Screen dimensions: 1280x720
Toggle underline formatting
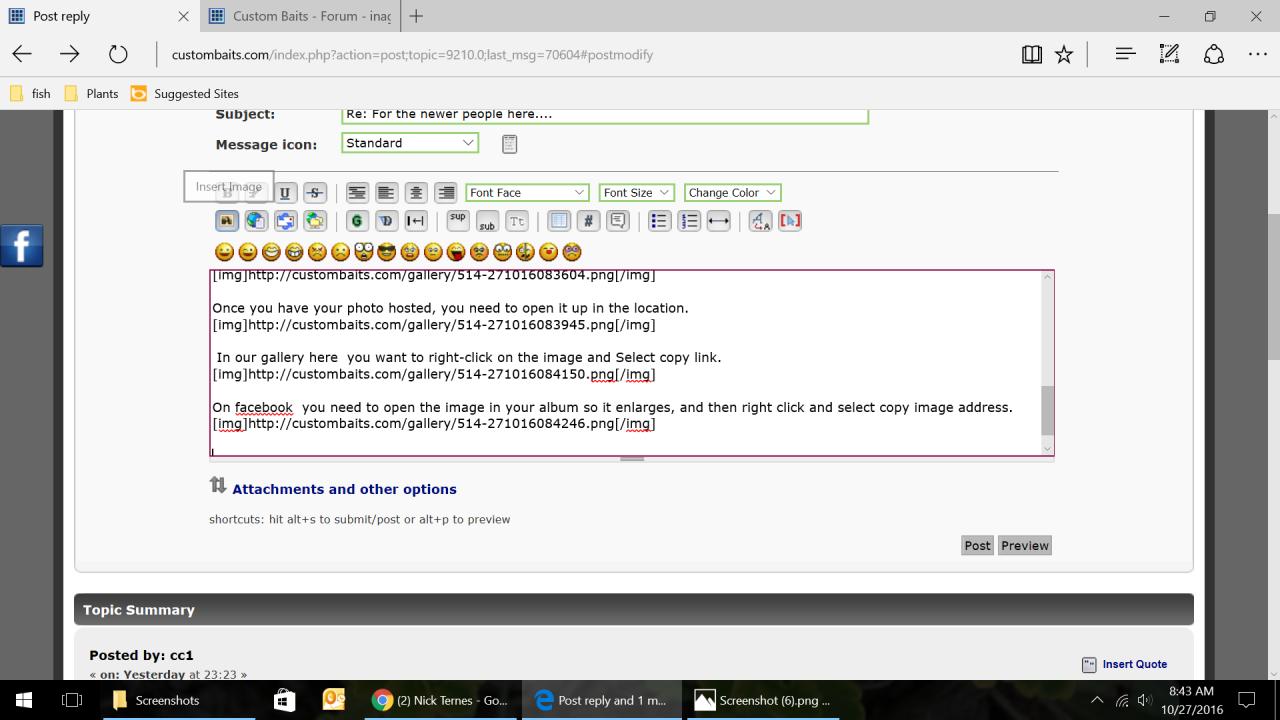[286, 193]
